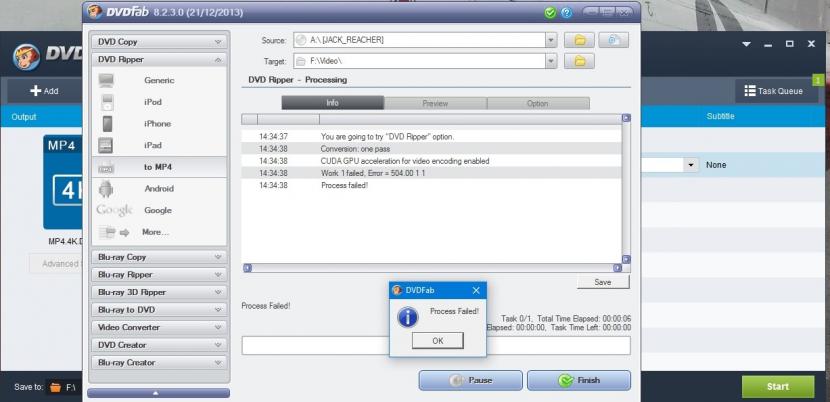Close the Process Failed dialog with X

(x=476, y=290)
